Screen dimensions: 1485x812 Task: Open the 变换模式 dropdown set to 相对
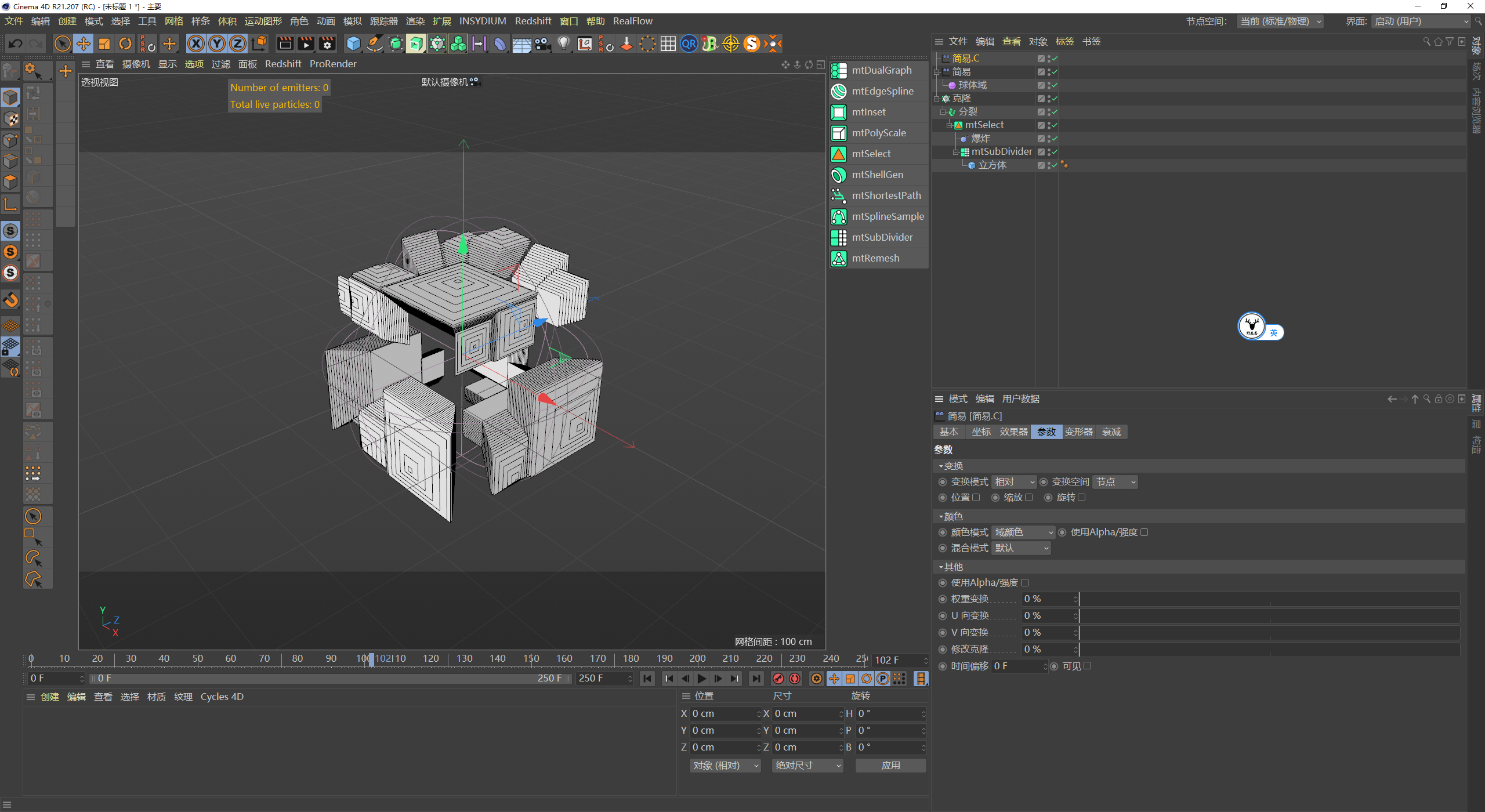1013,482
